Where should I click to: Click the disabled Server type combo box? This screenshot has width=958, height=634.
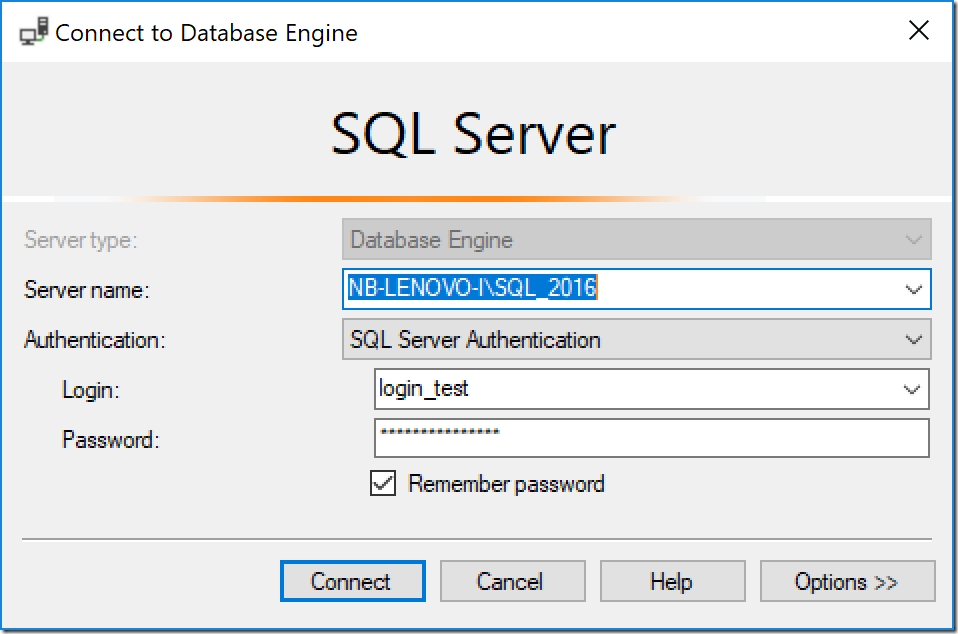pyautogui.click(x=637, y=239)
